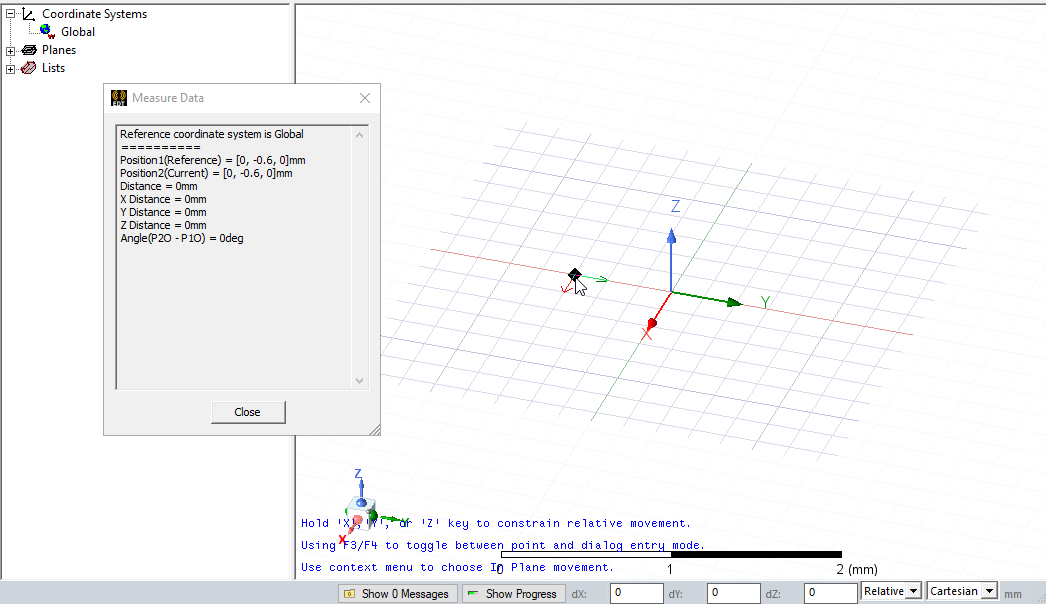1046x604 pixels.
Task: Click the Close button in Measure Data
Action: click(248, 412)
